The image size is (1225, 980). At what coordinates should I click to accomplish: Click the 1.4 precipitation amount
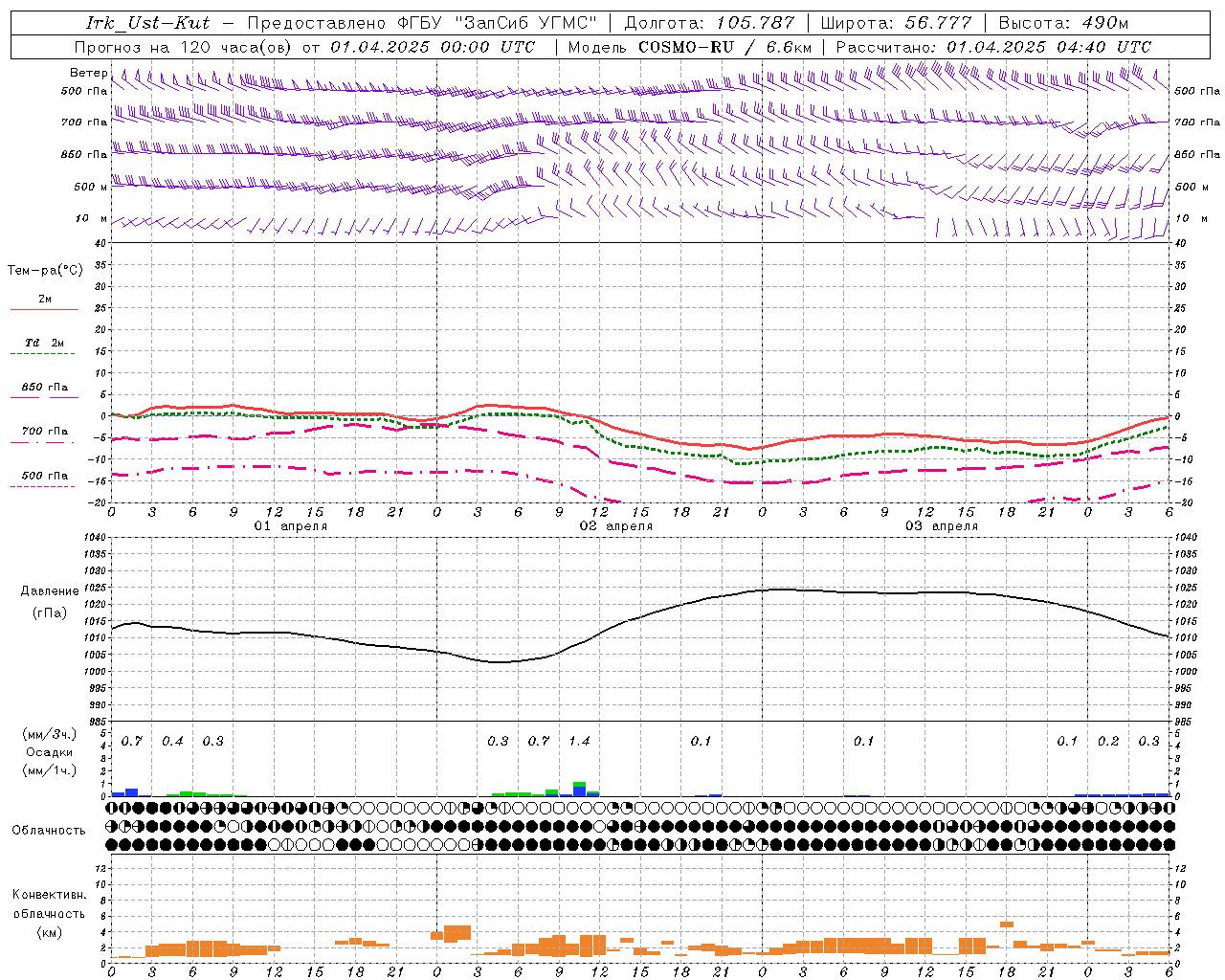pos(579,741)
